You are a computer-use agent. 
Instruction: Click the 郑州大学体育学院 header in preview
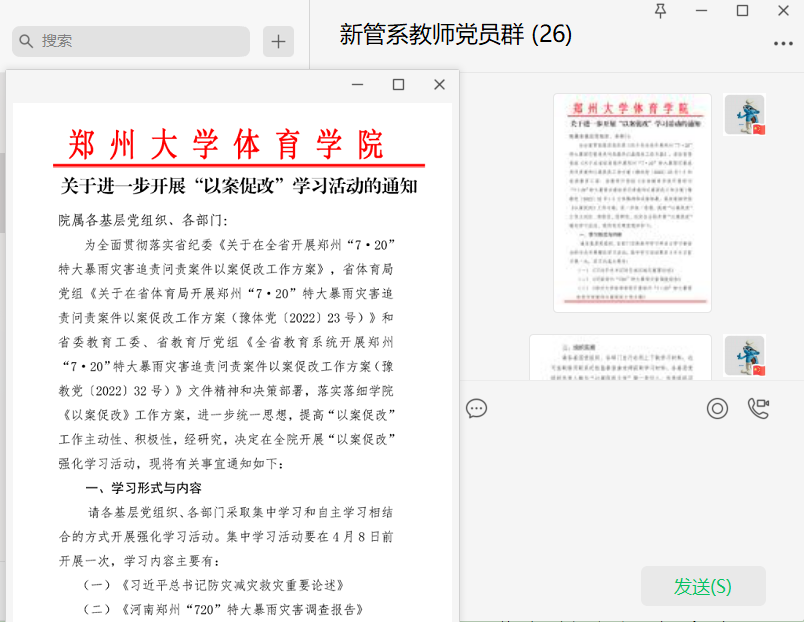pos(227,145)
